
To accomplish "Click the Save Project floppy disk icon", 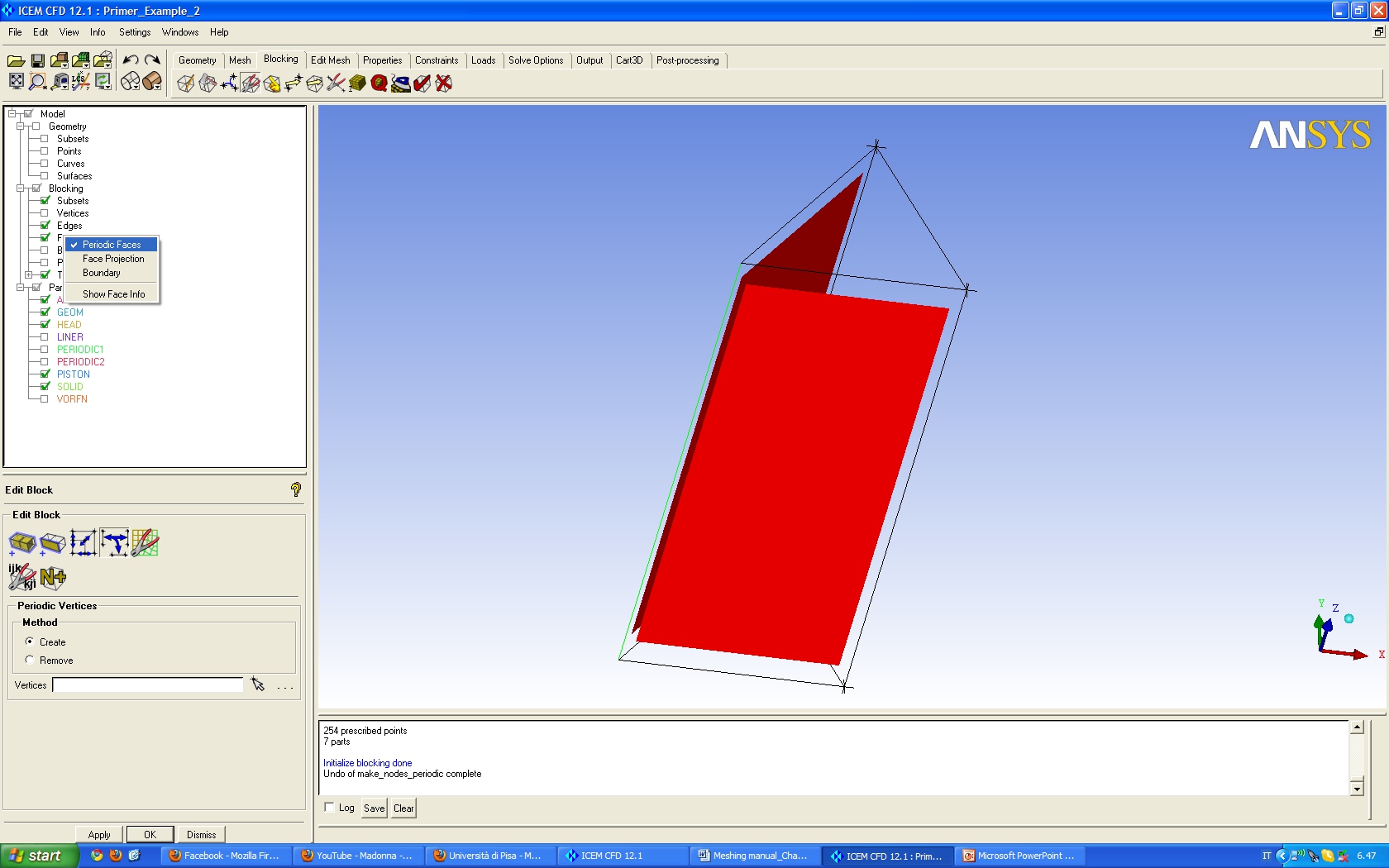I will [x=37, y=60].
